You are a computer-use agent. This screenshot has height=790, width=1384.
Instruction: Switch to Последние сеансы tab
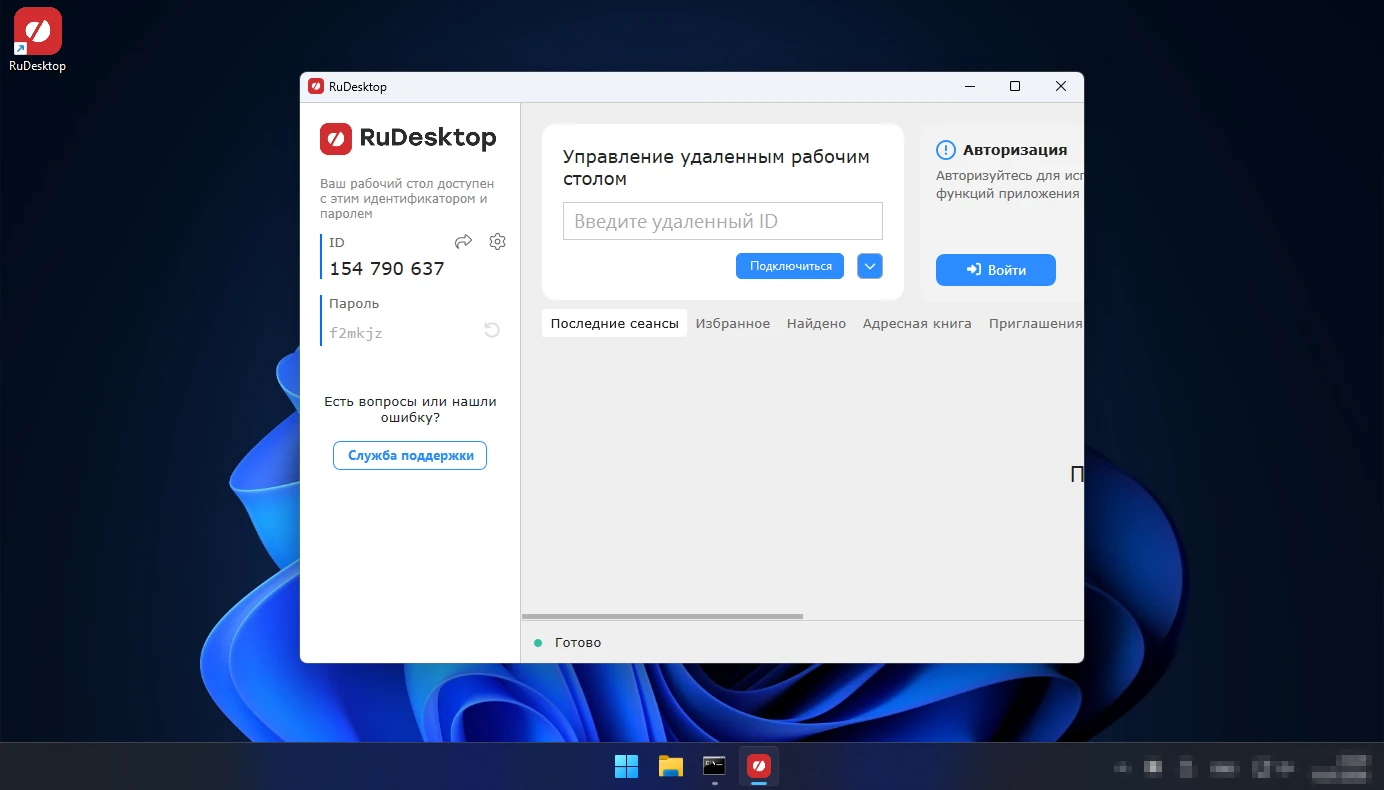614,323
